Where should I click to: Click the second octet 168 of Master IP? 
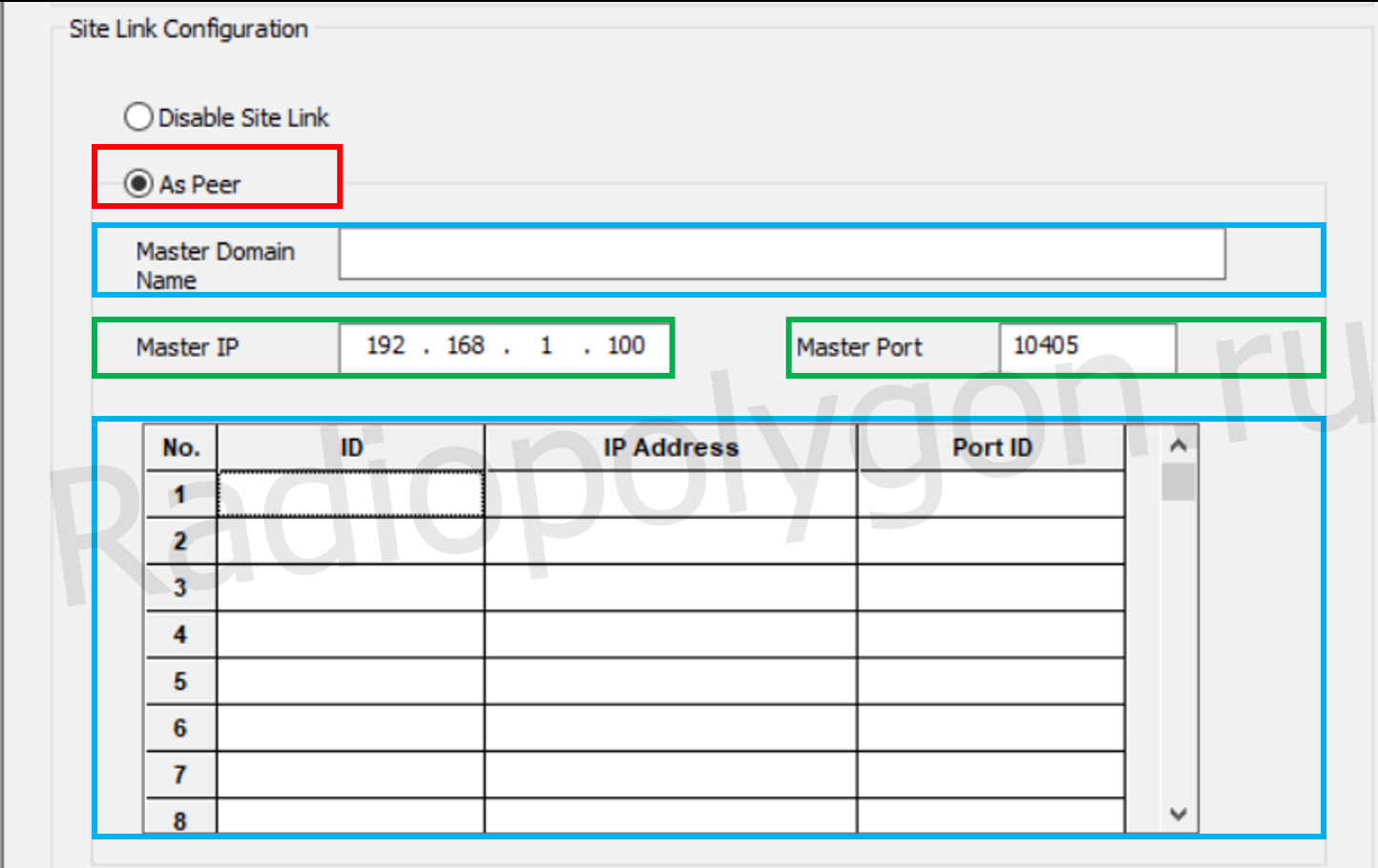point(466,346)
